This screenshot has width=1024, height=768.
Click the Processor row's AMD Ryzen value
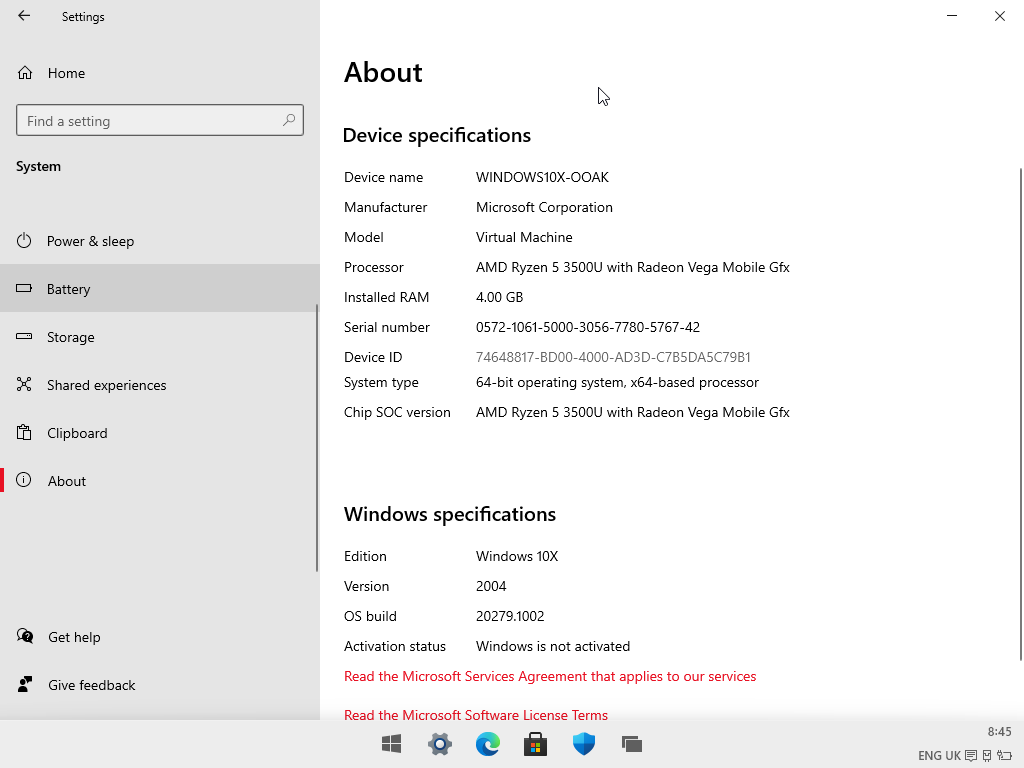632,268
